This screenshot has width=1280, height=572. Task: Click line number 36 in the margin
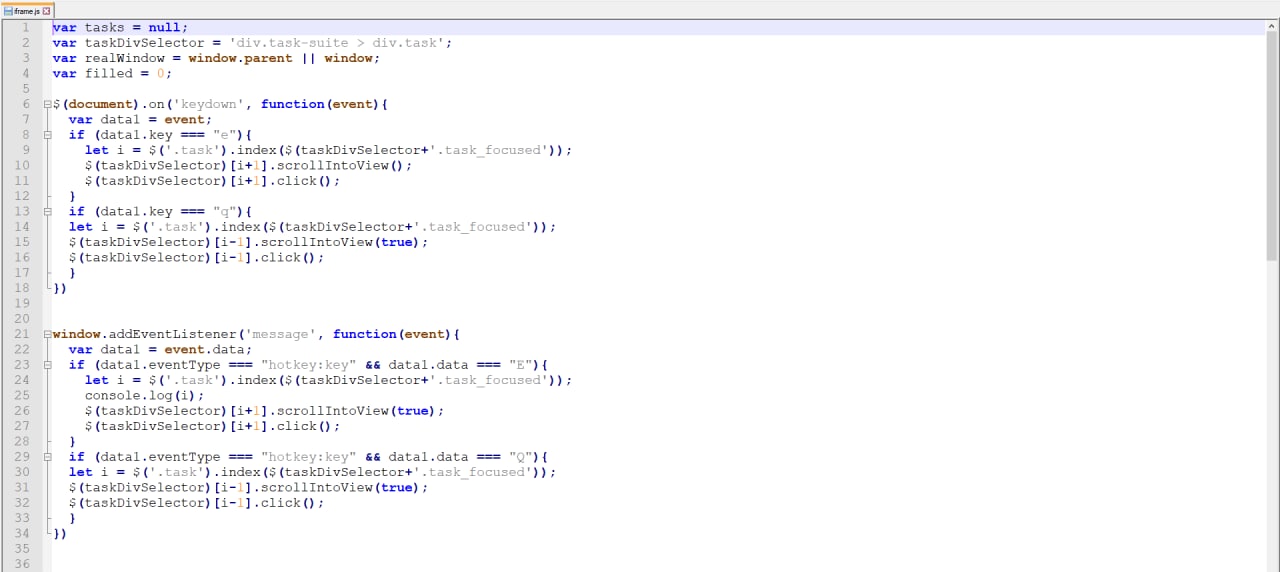[23, 564]
